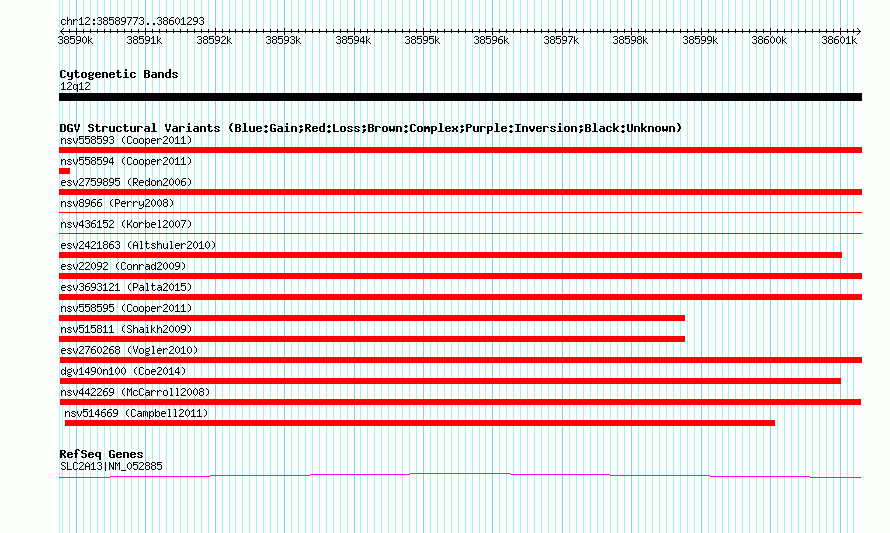Select the red bar for esv2760268
The image size is (890, 533).
click(460, 360)
